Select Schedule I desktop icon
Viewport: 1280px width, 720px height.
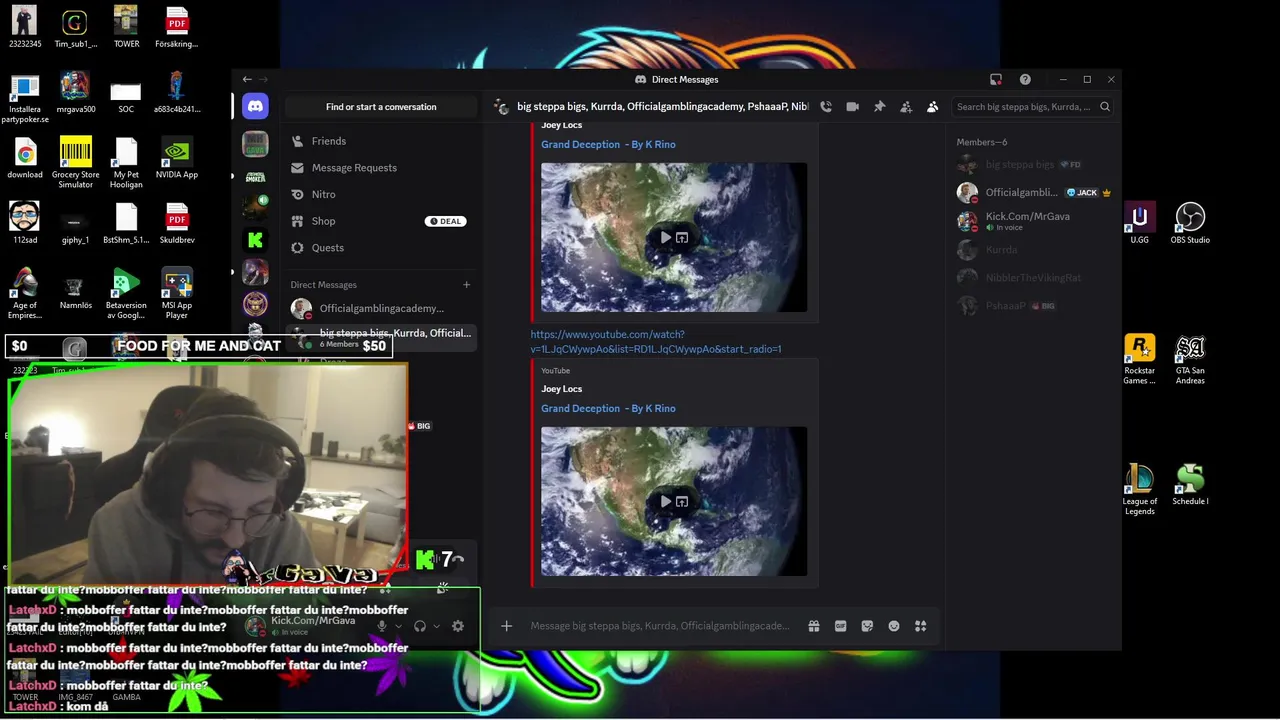point(1190,485)
